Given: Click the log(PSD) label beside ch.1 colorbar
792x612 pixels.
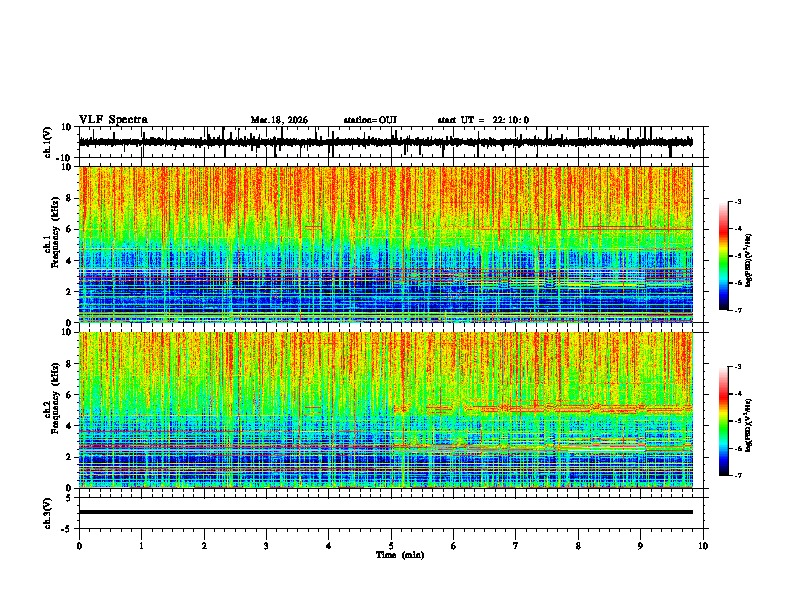Looking at the screenshot, I should [x=749, y=260].
